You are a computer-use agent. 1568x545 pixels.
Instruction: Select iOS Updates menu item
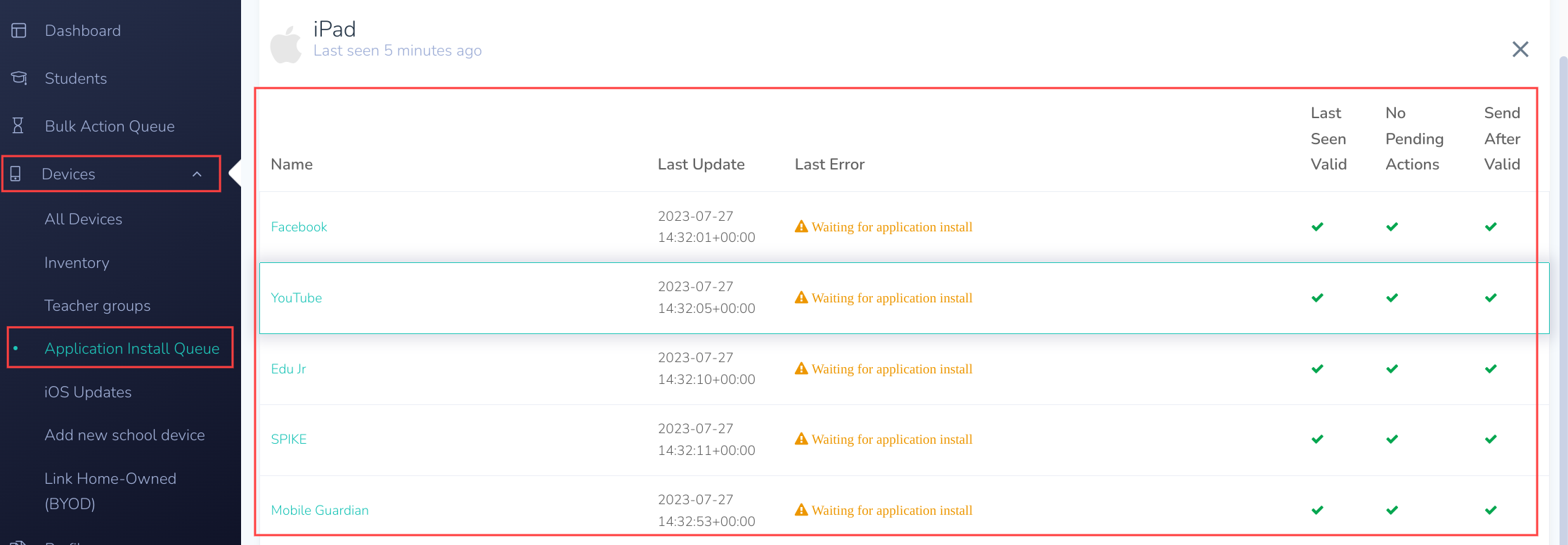click(x=88, y=392)
